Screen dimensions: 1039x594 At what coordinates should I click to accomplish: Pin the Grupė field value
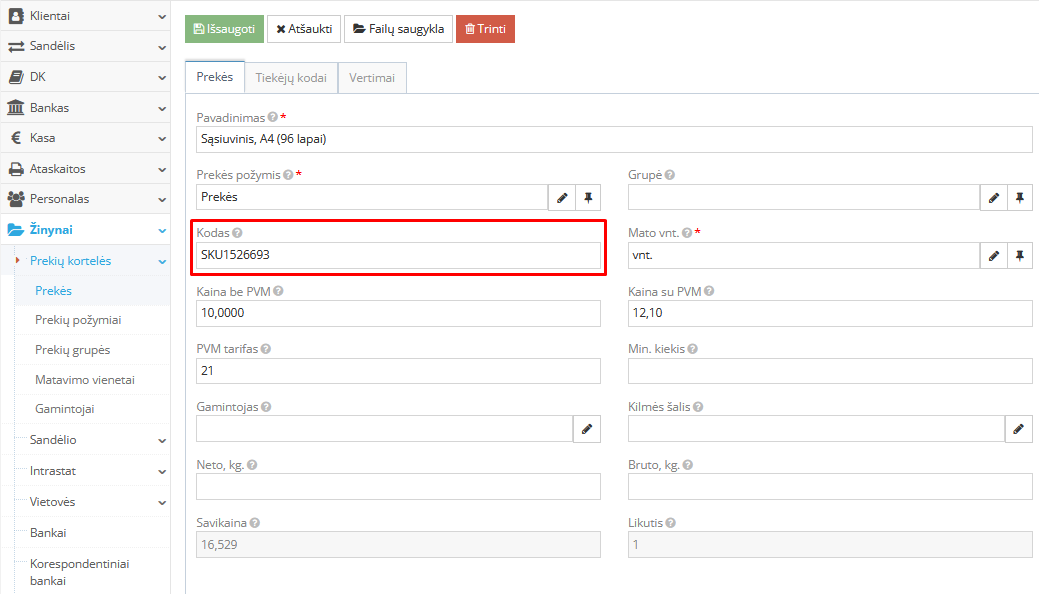coord(1019,198)
